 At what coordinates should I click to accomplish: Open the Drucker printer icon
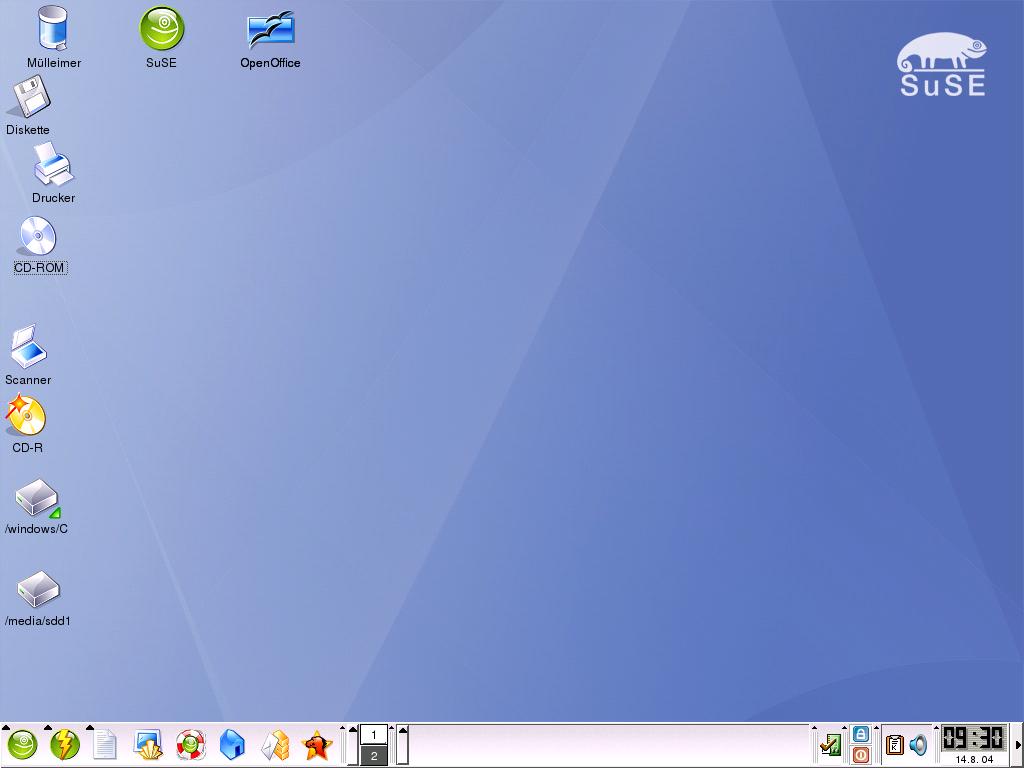coord(53,165)
